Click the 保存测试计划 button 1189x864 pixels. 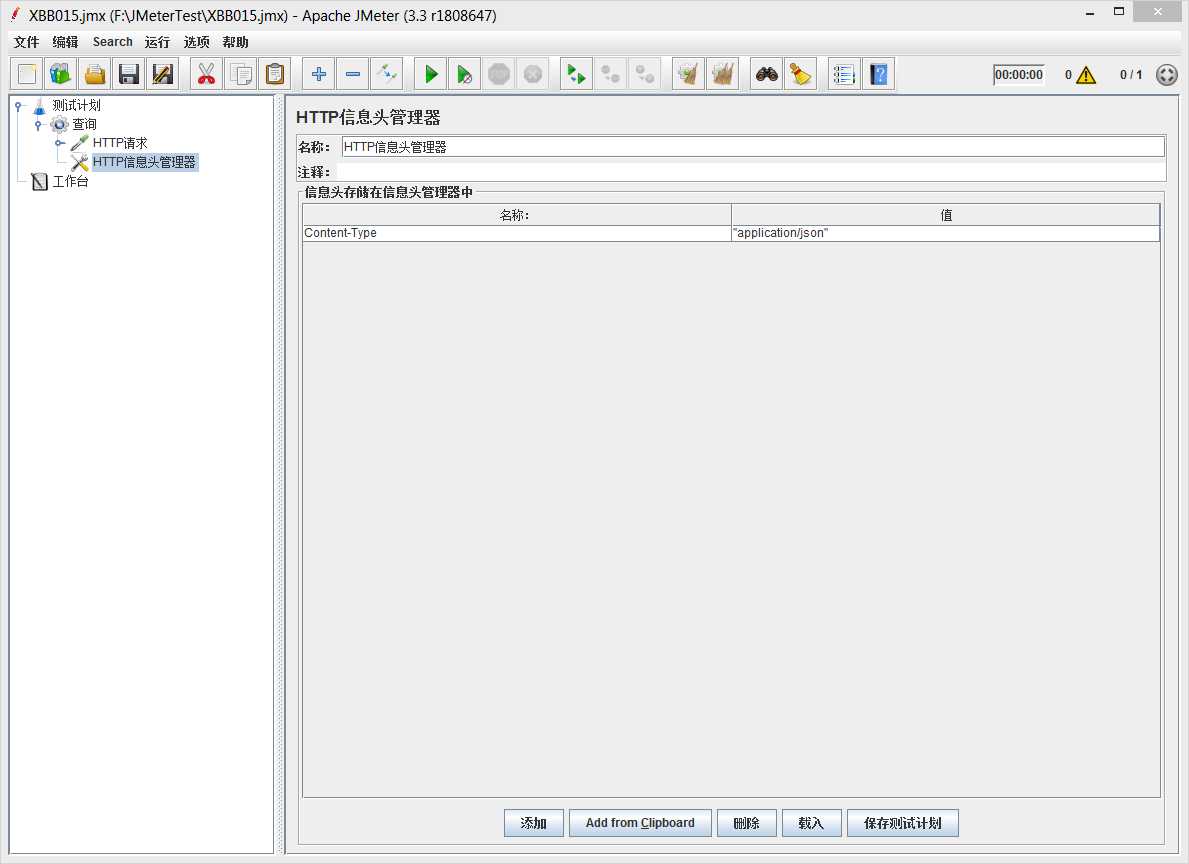(x=902, y=823)
